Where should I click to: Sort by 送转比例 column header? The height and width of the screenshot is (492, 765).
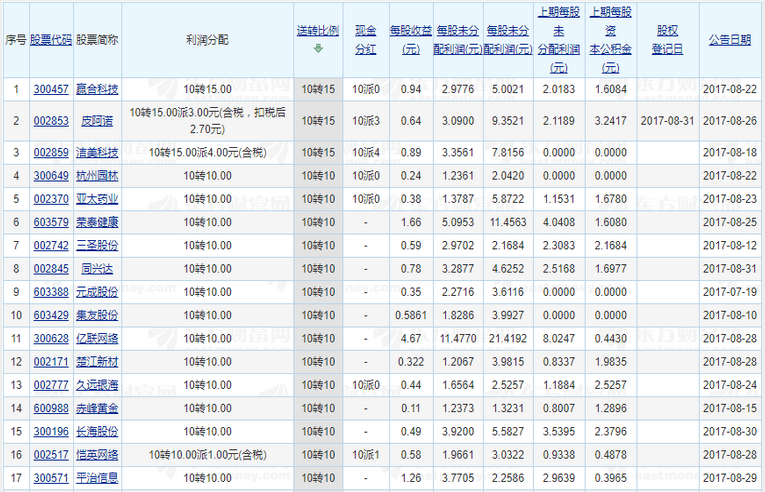coord(318,31)
